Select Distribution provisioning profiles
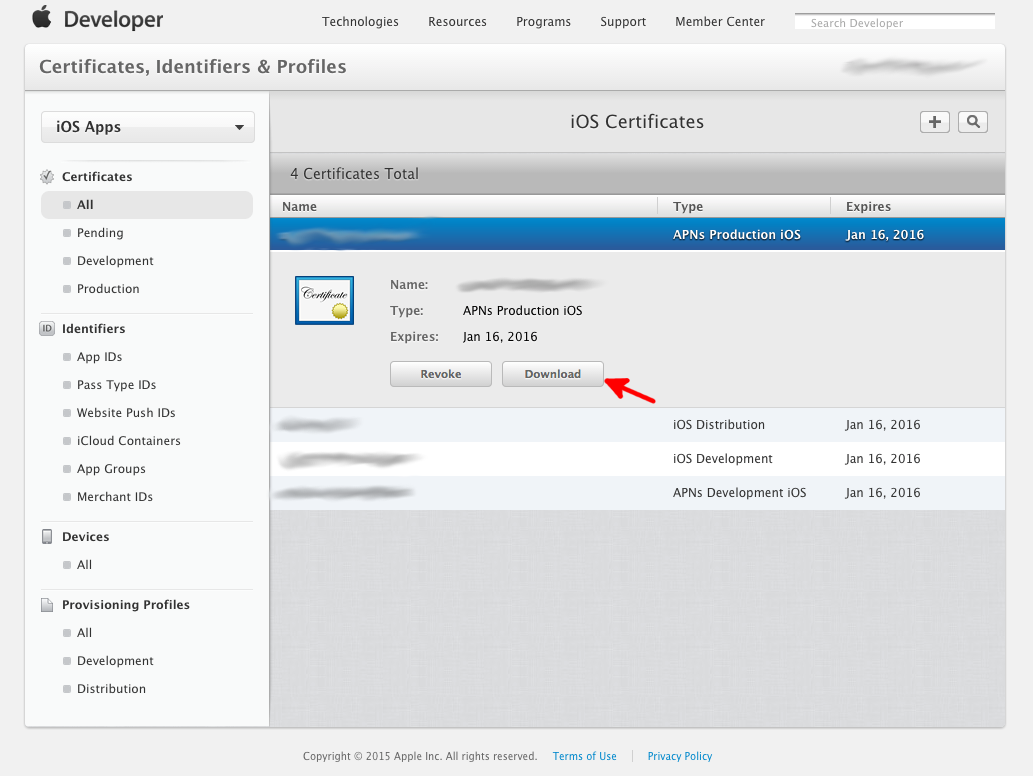 tap(111, 688)
